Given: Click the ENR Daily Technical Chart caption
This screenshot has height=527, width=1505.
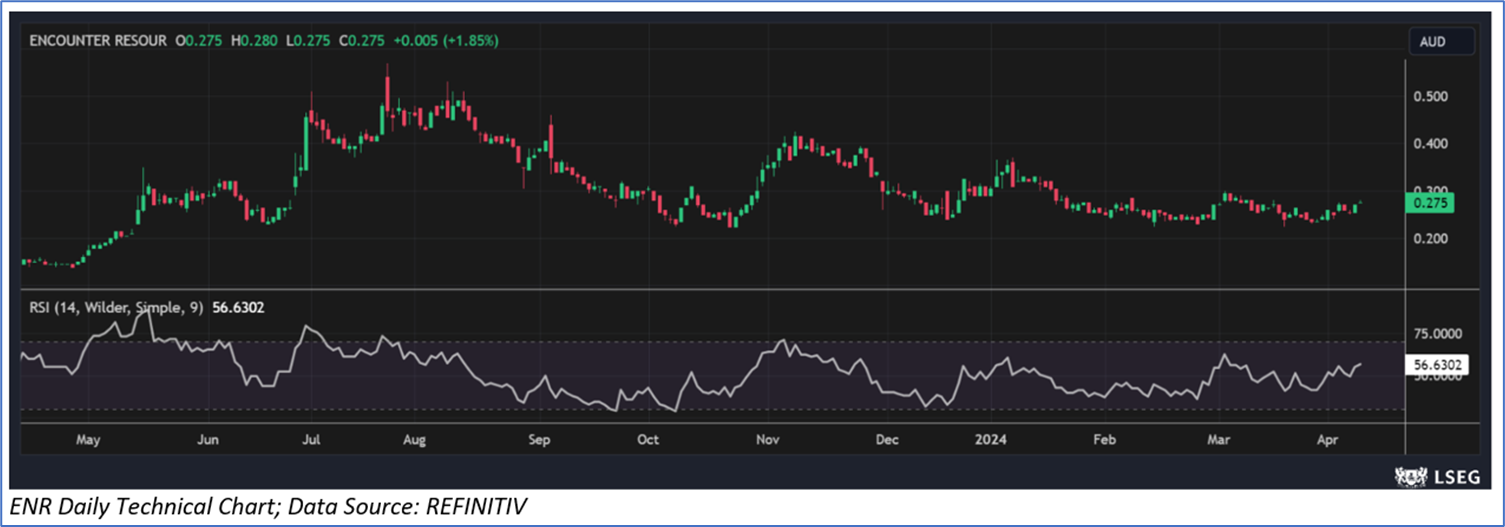Looking at the screenshot, I should pos(265,508).
